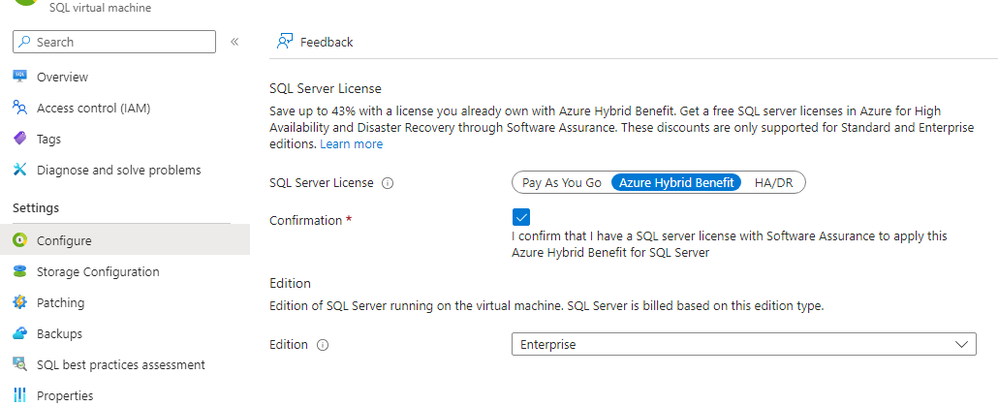Show info tooltip next to SQL Server License
Image resolution: width=998 pixels, height=407 pixels.
pyautogui.click(x=388, y=183)
